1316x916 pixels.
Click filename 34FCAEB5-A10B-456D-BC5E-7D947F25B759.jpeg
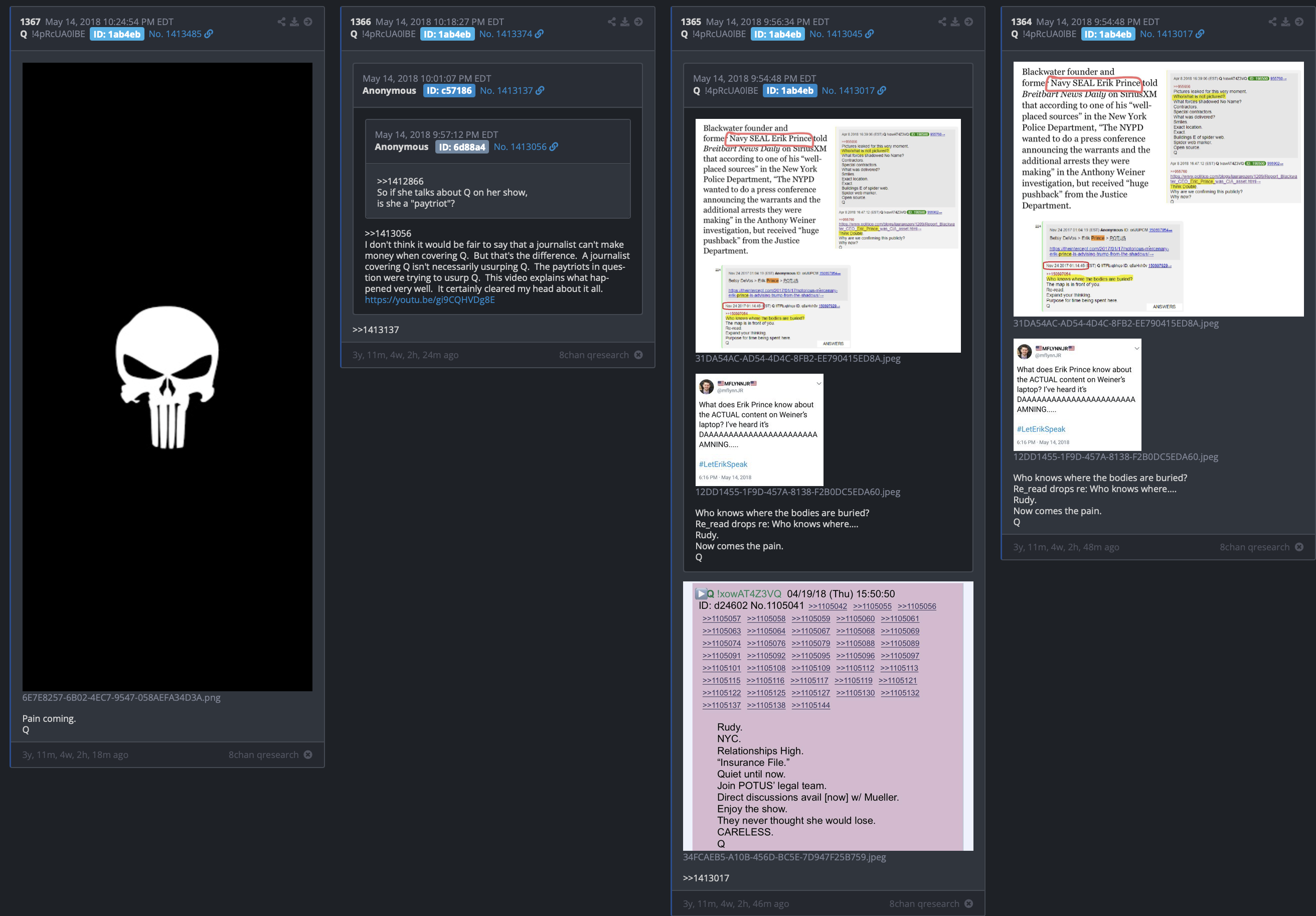pyautogui.click(x=784, y=857)
